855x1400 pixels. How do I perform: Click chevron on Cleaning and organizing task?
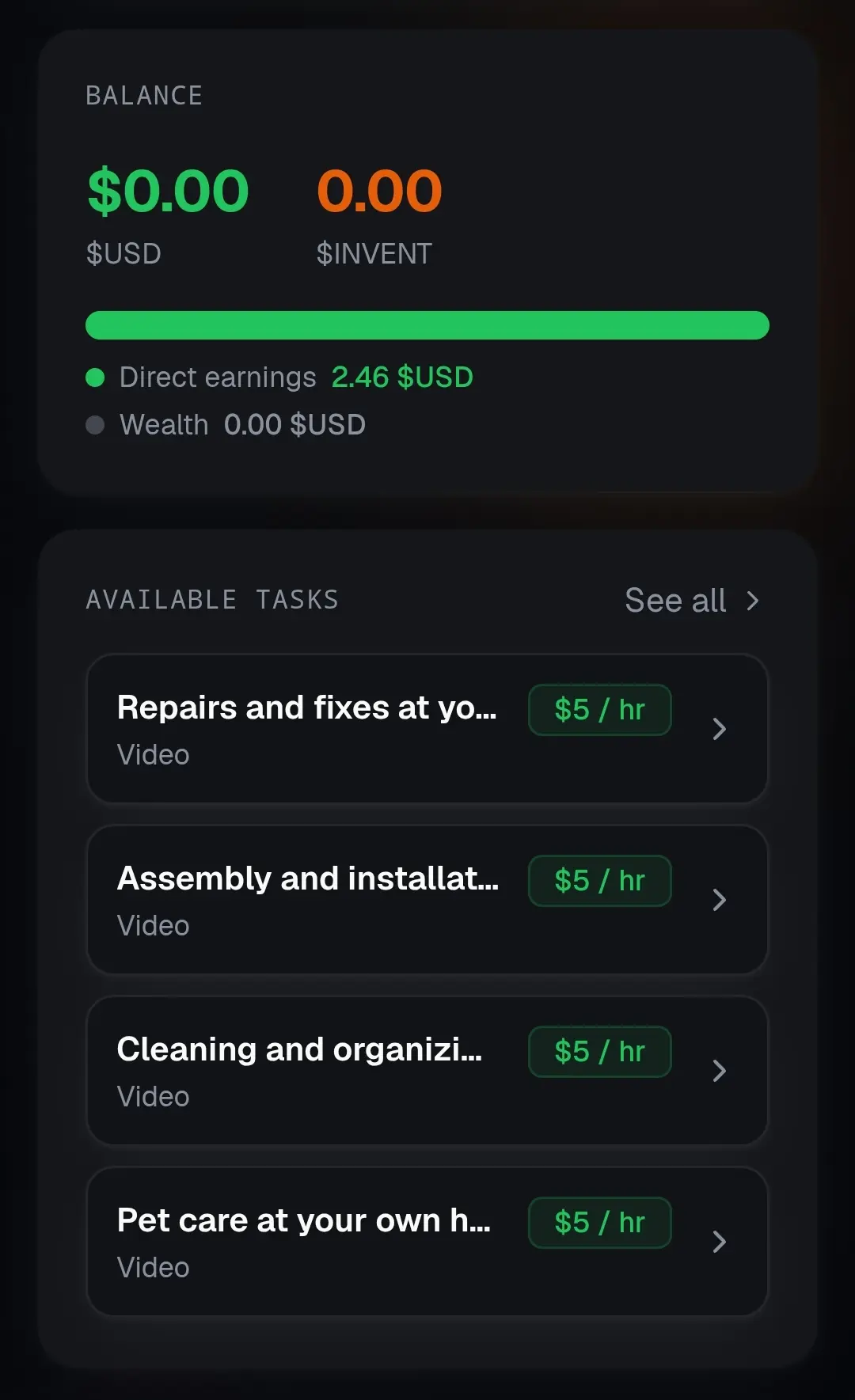719,1071
